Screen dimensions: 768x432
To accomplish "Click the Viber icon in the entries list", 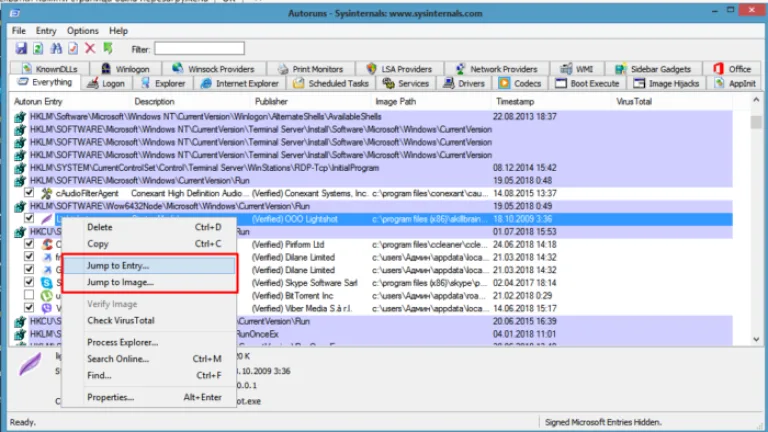I will pyautogui.click(x=47, y=308).
